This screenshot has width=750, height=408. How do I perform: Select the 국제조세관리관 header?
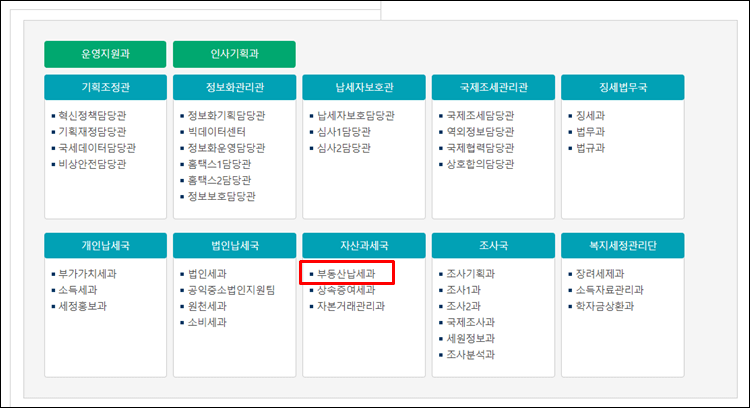(x=493, y=87)
